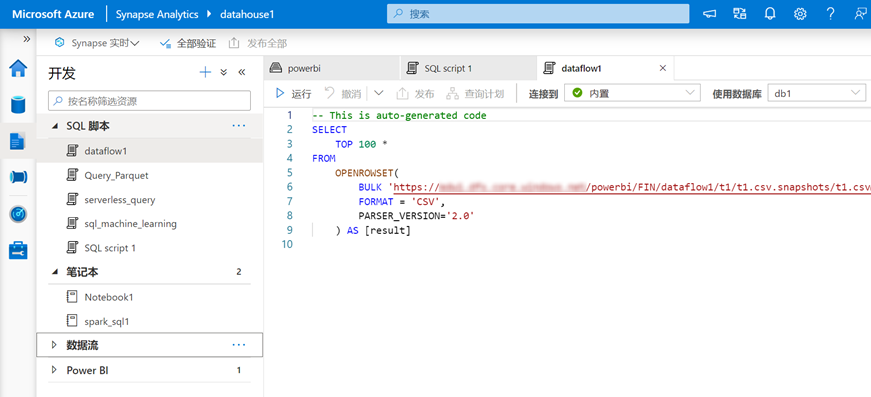Click the resource name filter box
Screen dimensions: 871x397
(149, 101)
